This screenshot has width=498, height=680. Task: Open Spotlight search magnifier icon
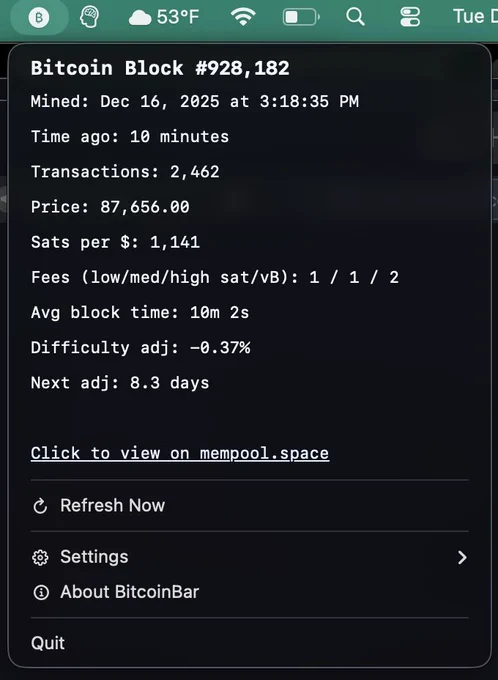click(355, 17)
